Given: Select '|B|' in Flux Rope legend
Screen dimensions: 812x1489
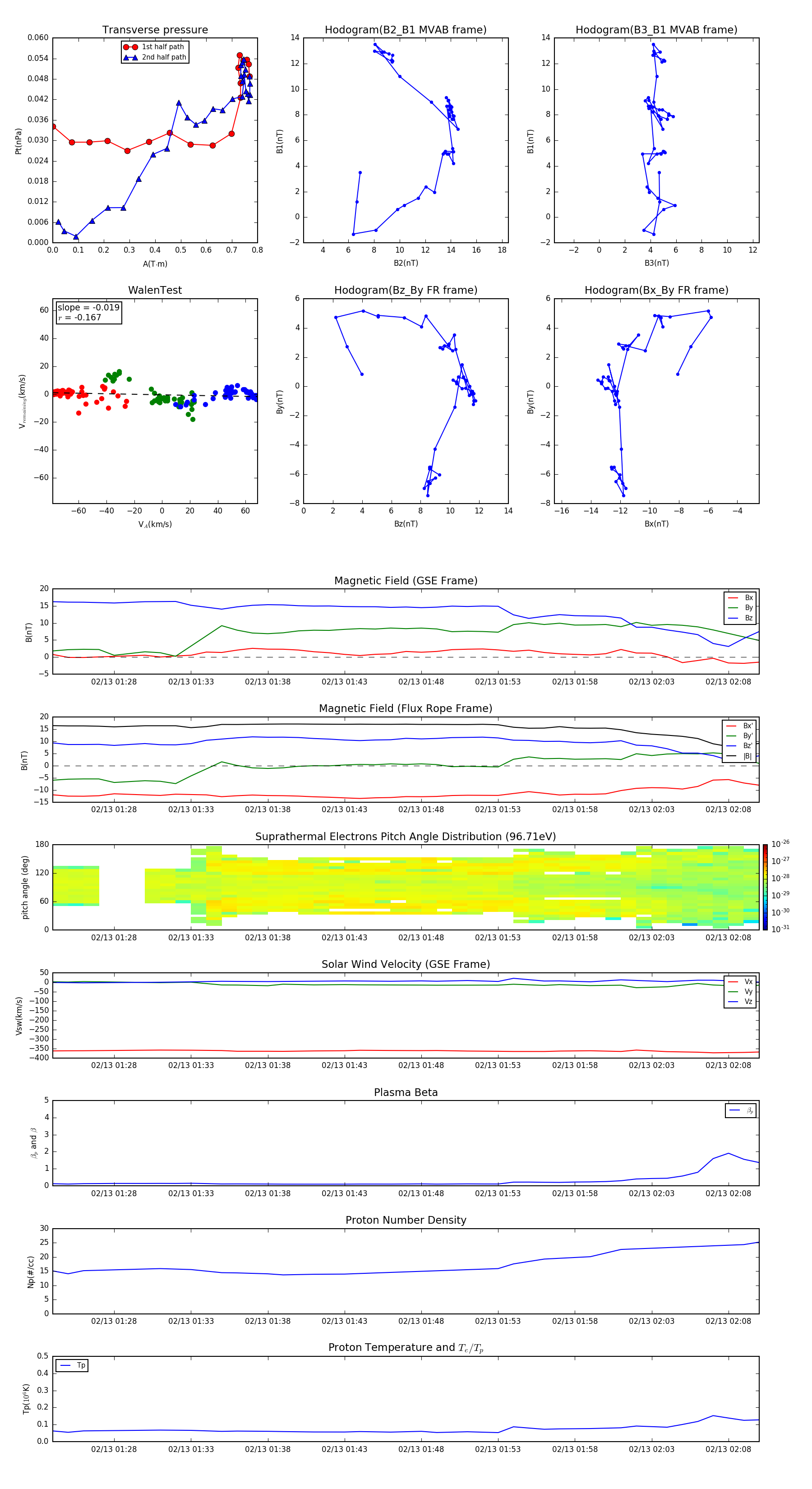Looking at the screenshot, I should (x=740, y=756).
